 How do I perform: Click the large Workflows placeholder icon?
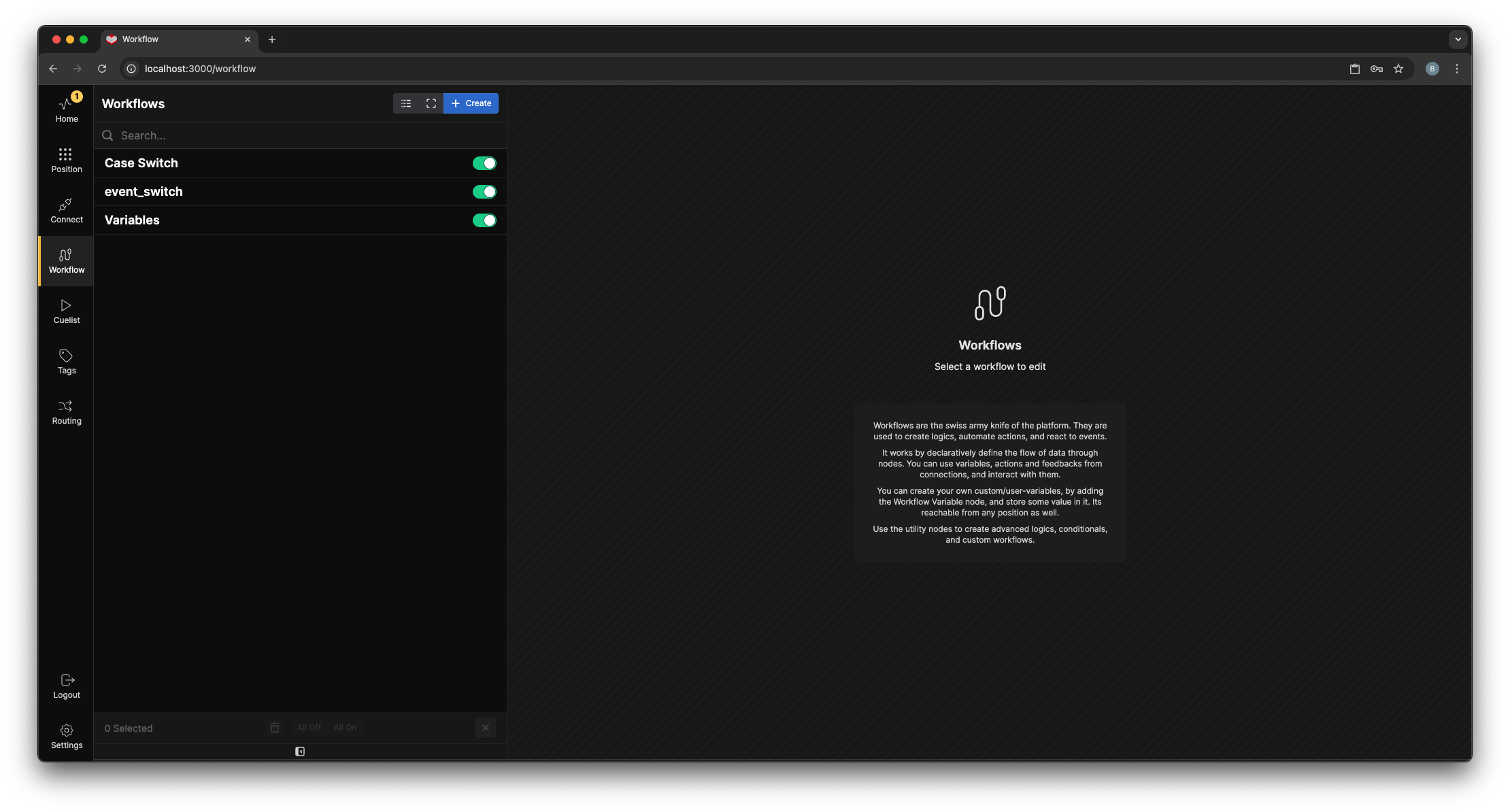pyautogui.click(x=990, y=303)
